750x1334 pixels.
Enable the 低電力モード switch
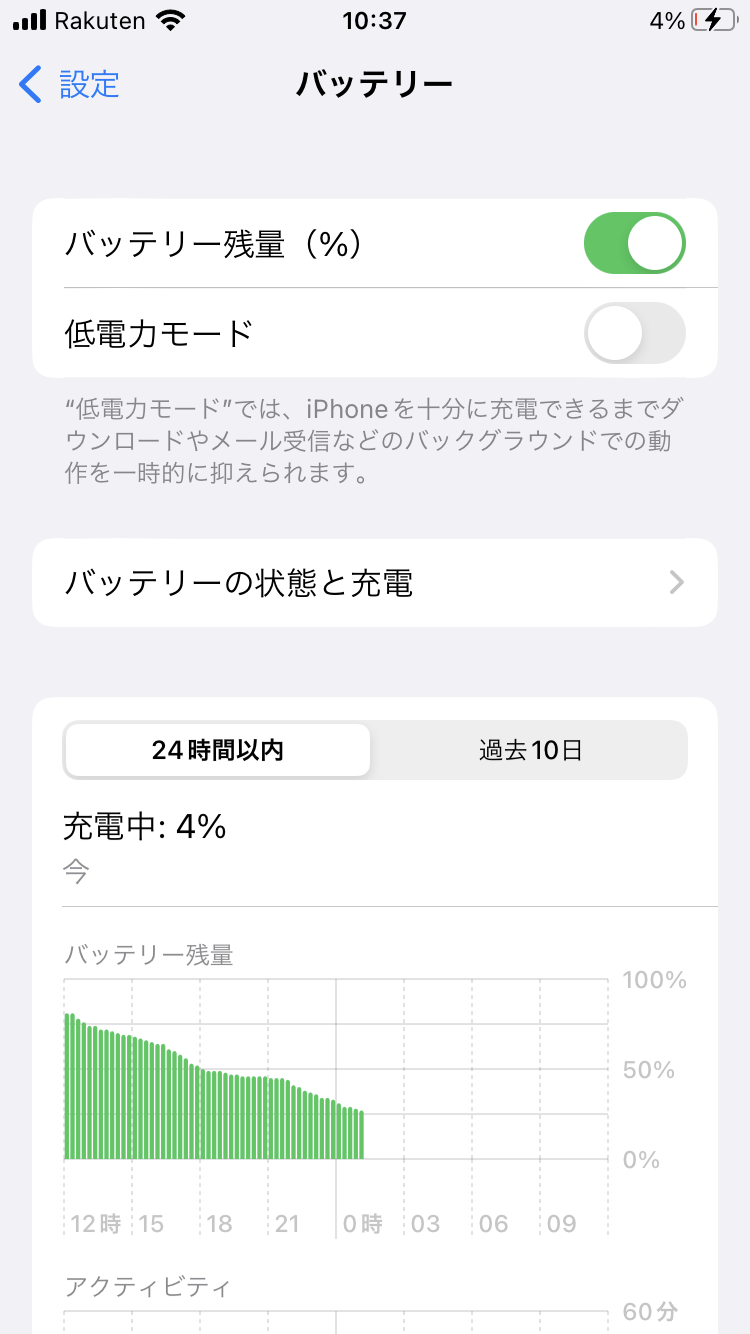634,333
